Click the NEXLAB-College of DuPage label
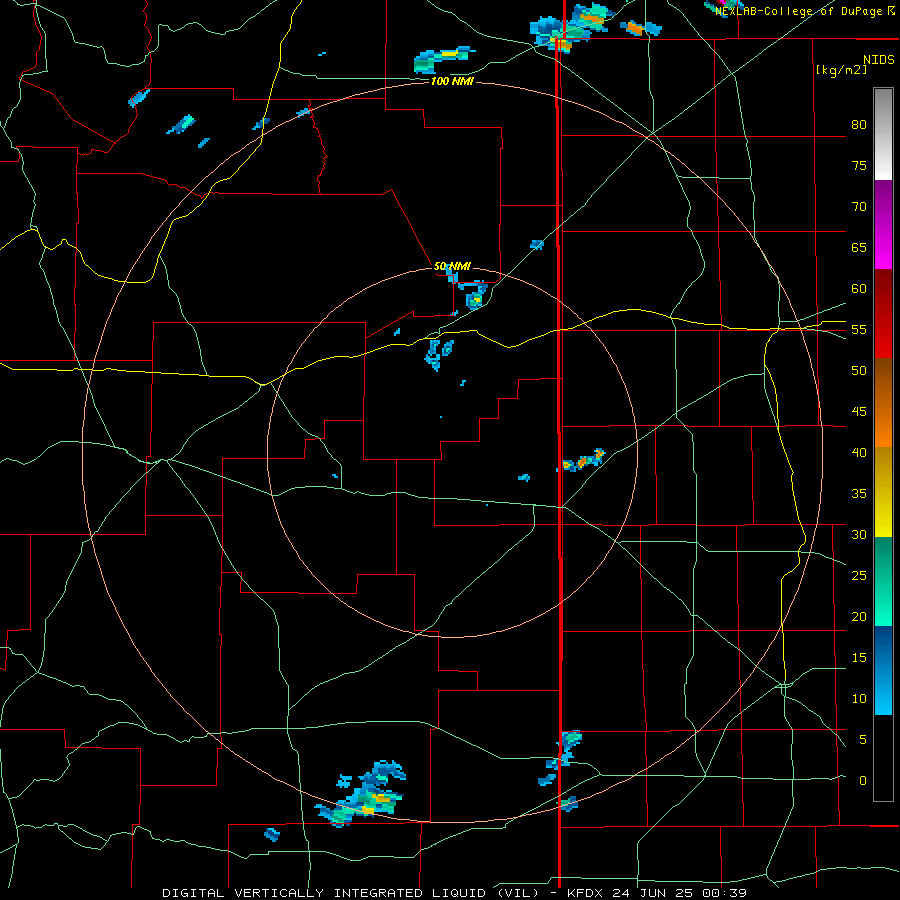 point(798,11)
